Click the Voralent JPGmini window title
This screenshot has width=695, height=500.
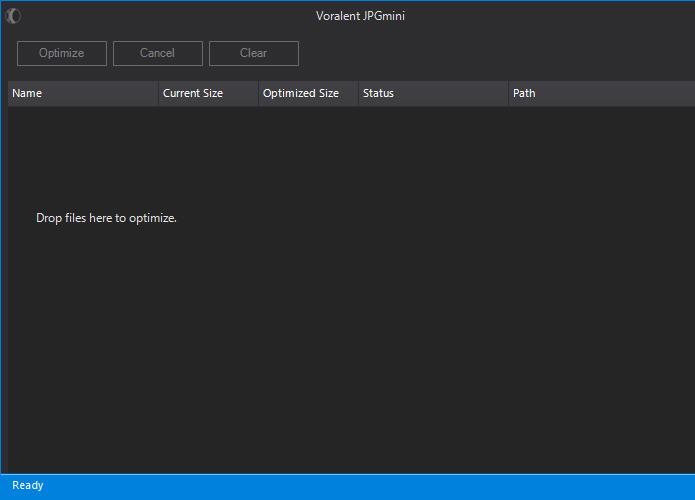click(360, 16)
